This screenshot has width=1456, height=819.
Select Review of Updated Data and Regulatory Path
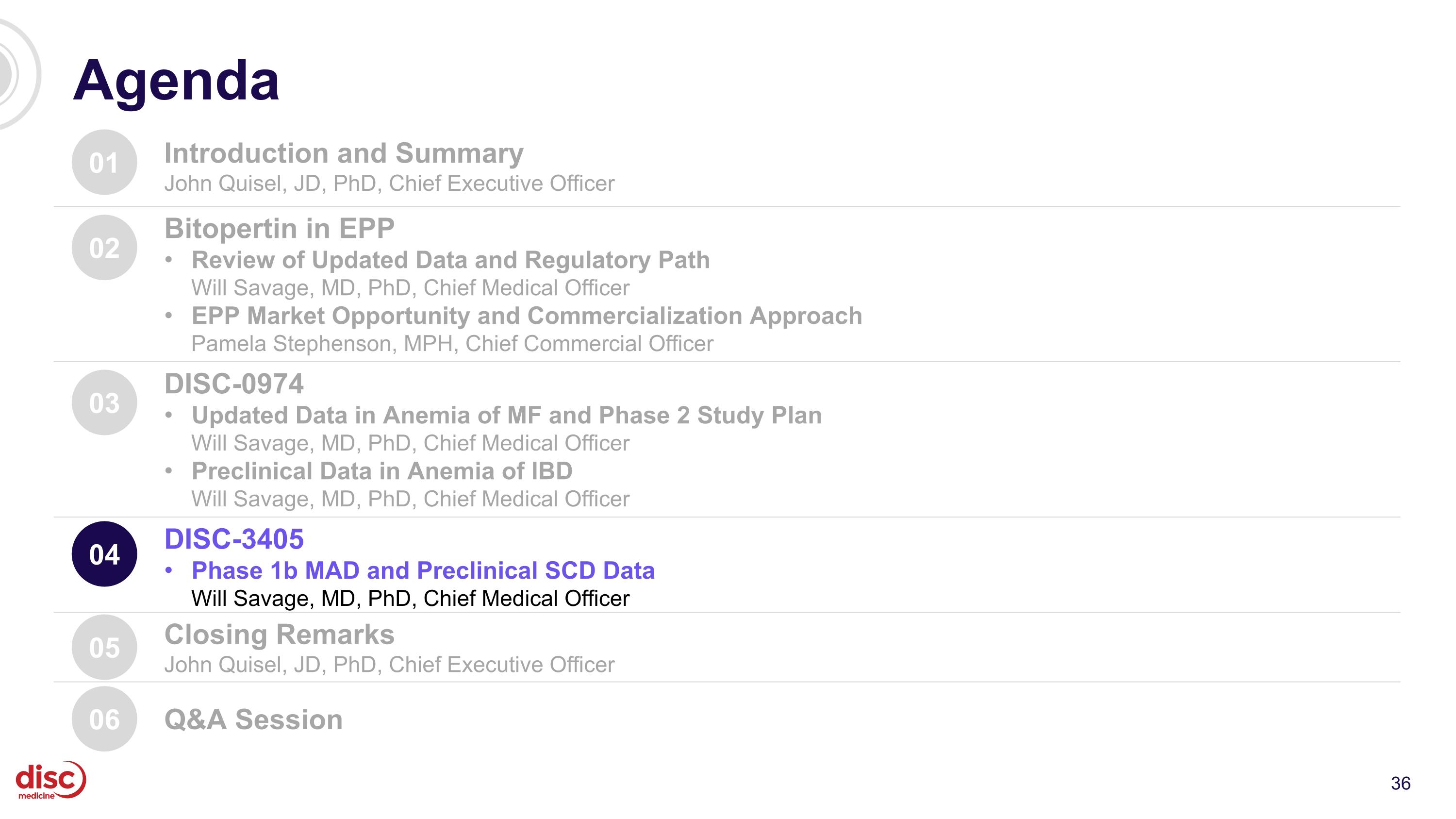(450, 260)
